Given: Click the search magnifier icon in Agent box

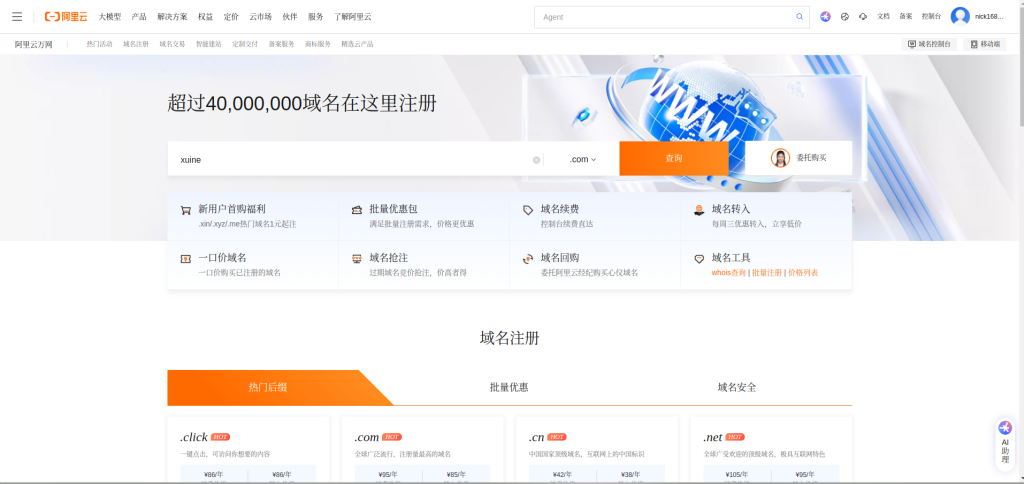Looking at the screenshot, I should pos(799,17).
